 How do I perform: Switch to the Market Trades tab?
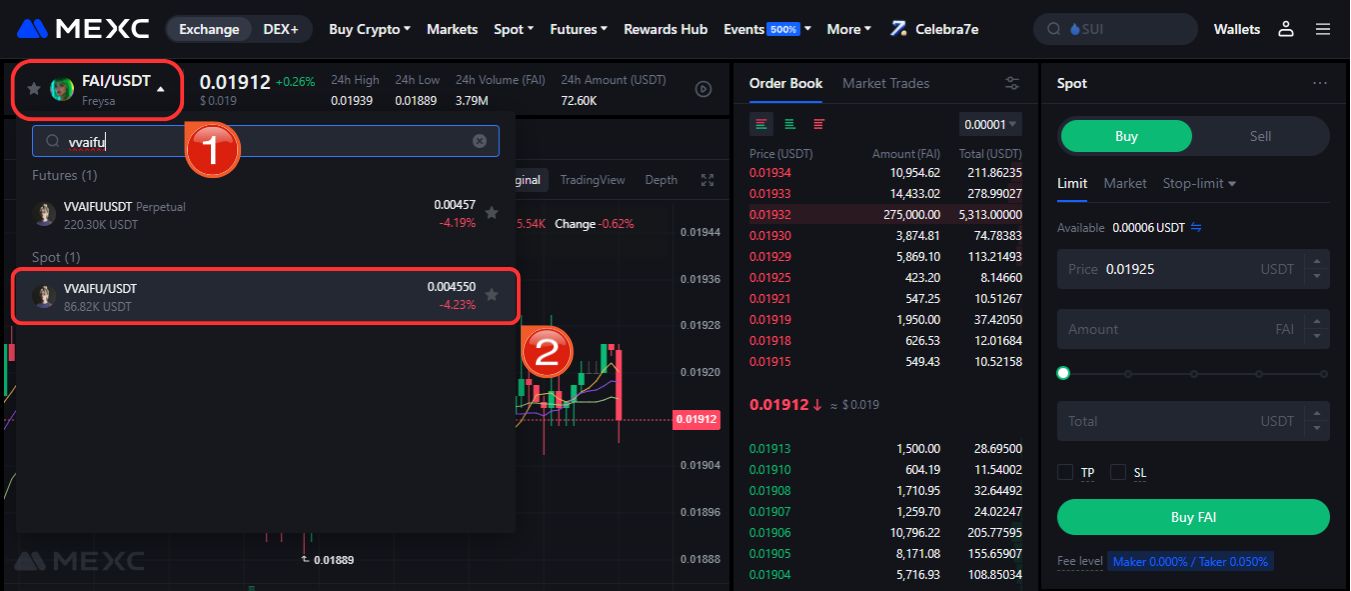pos(886,83)
